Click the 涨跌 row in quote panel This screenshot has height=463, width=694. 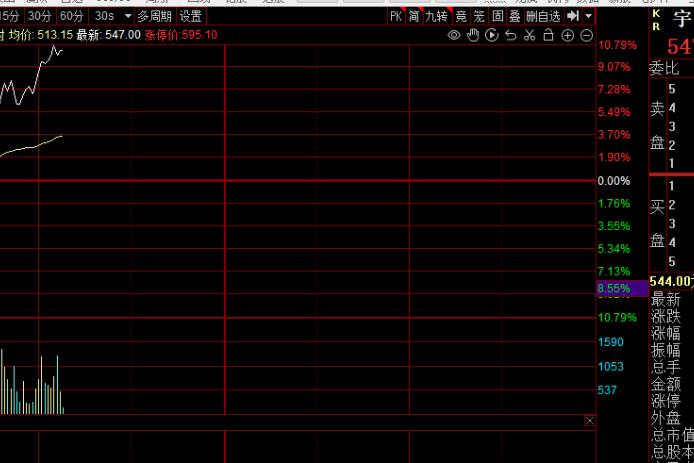click(666, 316)
